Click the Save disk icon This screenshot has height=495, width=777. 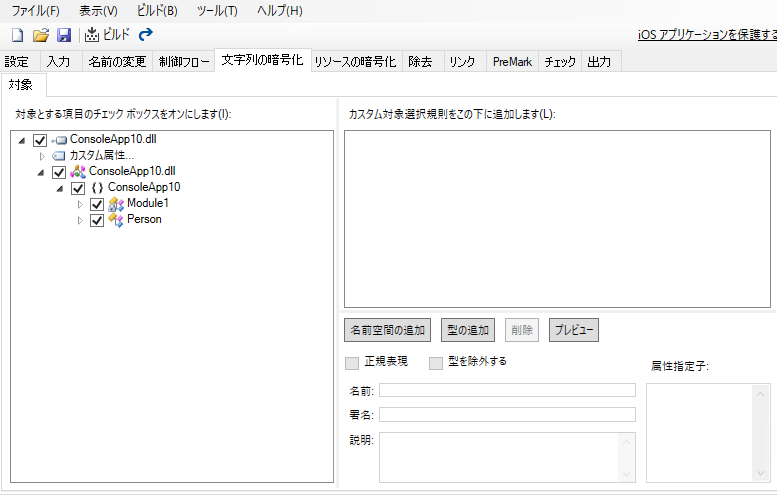64,35
